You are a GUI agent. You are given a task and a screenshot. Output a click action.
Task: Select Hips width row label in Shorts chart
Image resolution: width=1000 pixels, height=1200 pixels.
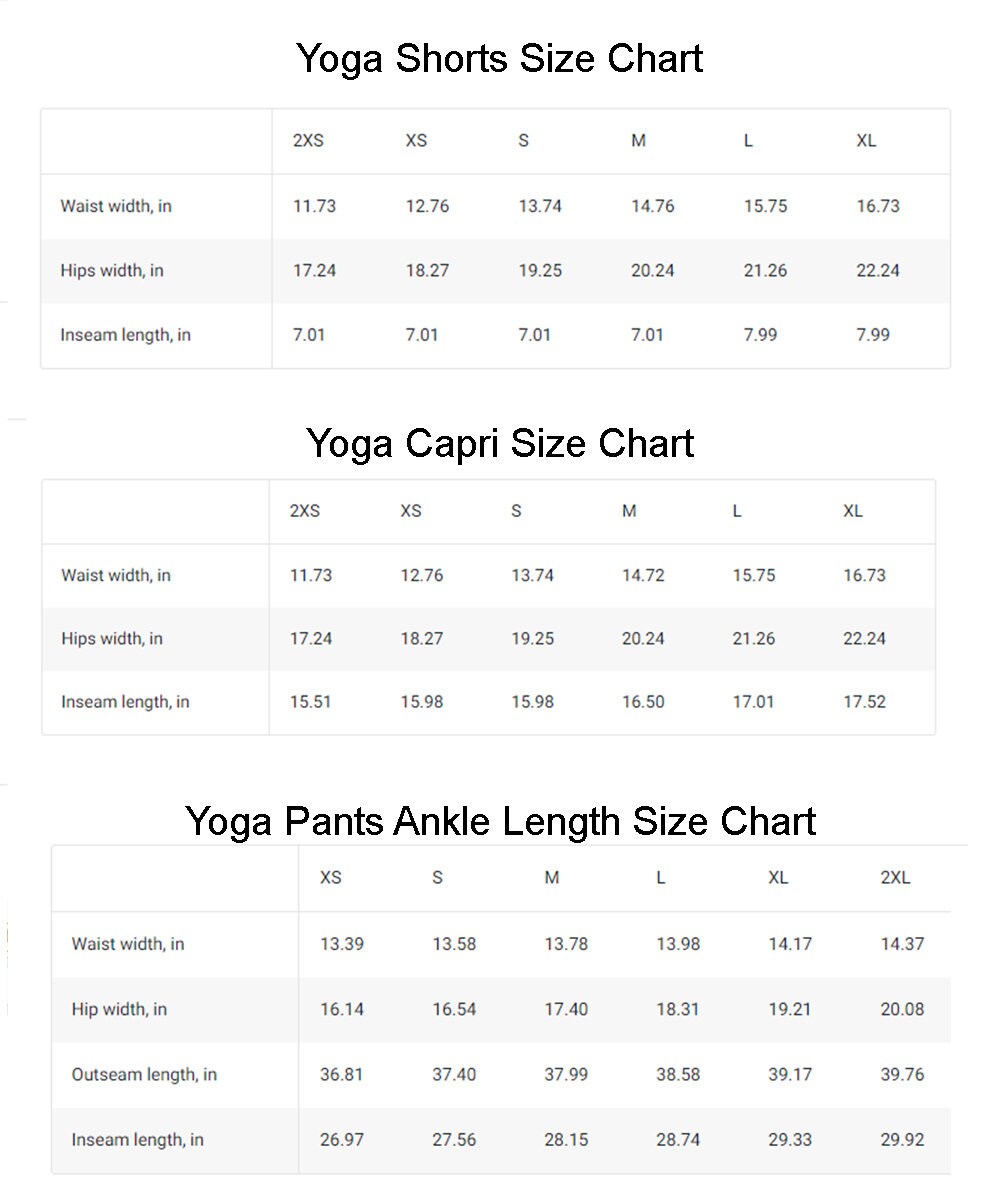(112, 271)
